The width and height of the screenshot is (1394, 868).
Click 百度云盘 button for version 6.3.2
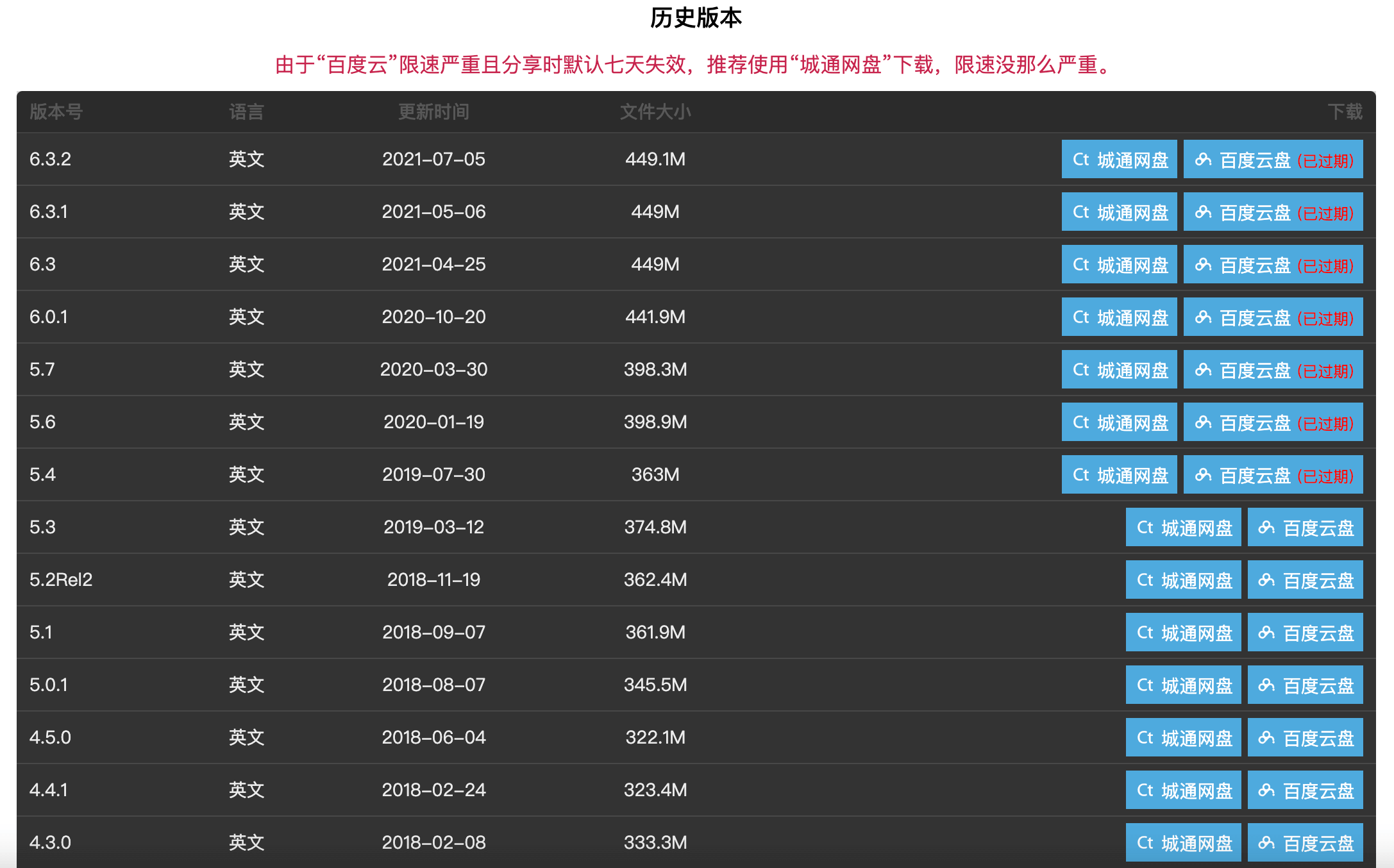click(x=1273, y=159)
